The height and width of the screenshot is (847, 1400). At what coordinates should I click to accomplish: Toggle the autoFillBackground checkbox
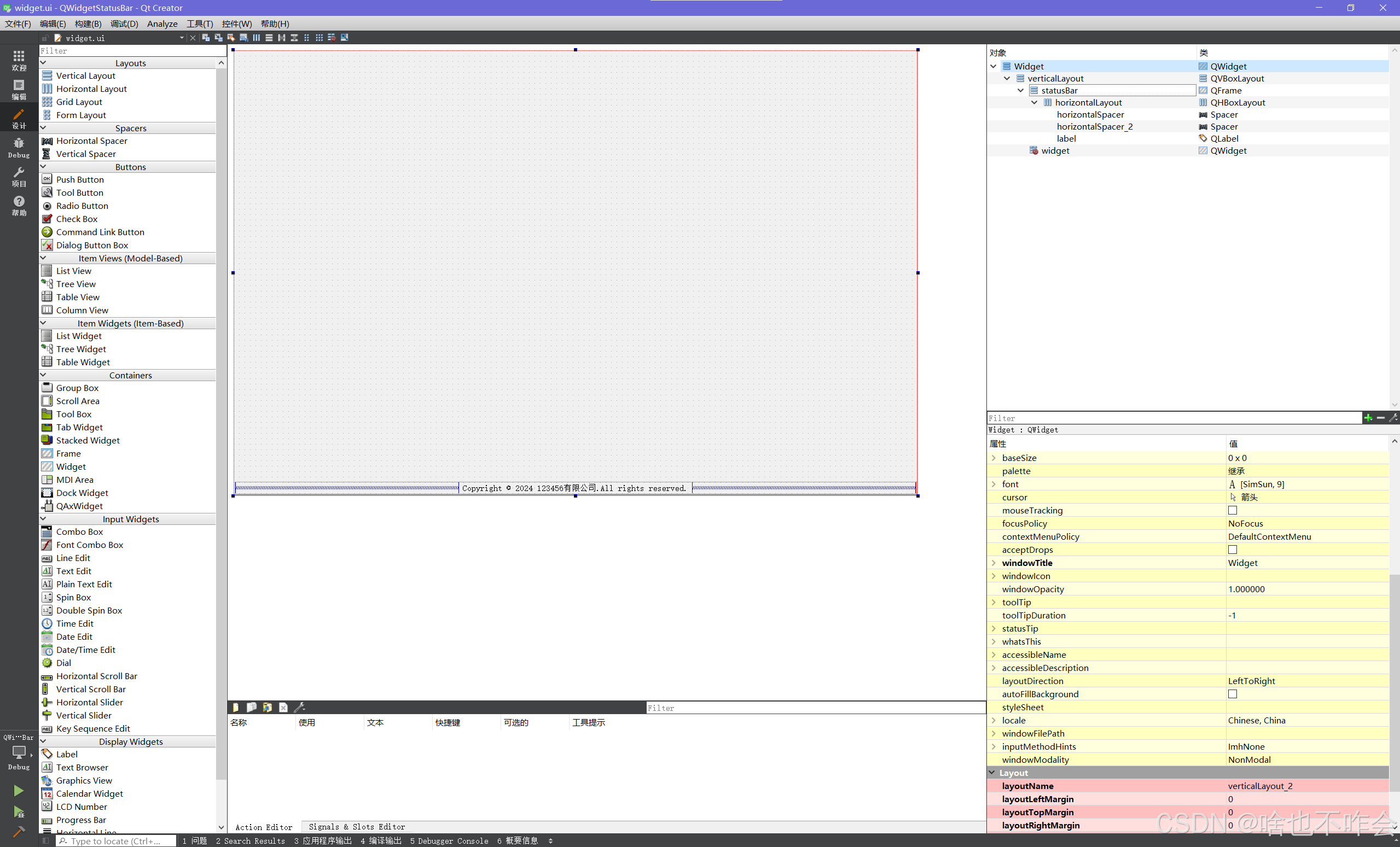[1232, 693]
